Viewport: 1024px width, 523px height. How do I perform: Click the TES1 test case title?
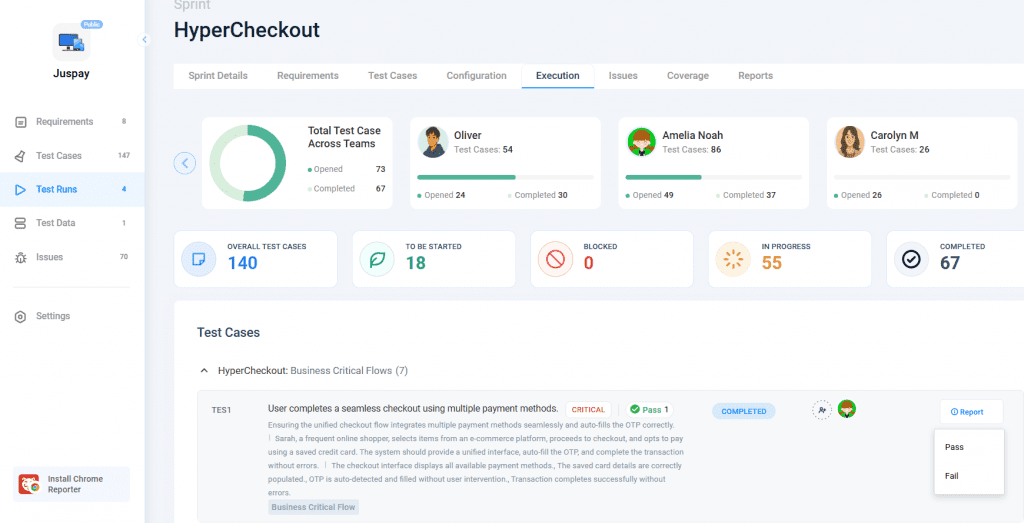[413, 409]
